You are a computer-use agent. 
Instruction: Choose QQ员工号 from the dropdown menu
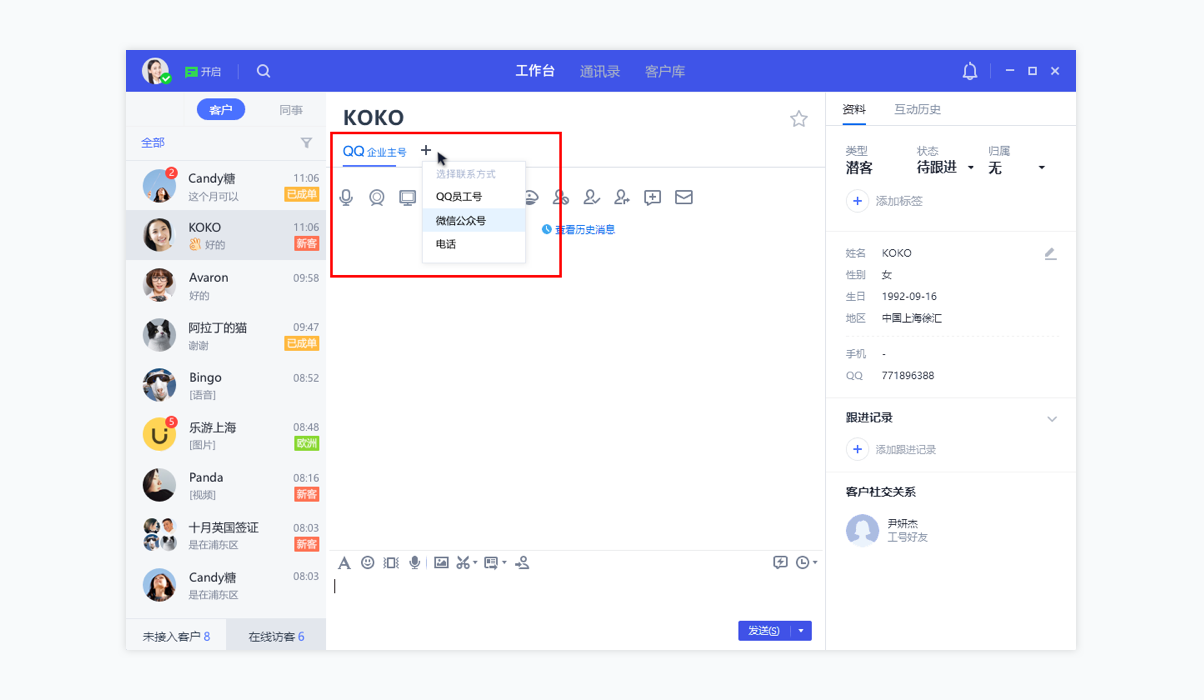pyautogui.click(x=474, y=197)
